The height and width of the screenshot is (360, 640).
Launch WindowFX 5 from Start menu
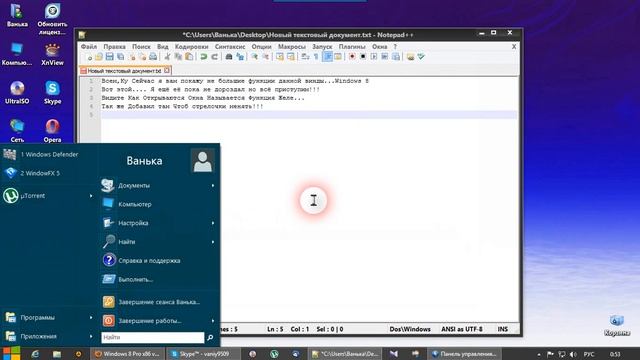[x=48, y=173]
